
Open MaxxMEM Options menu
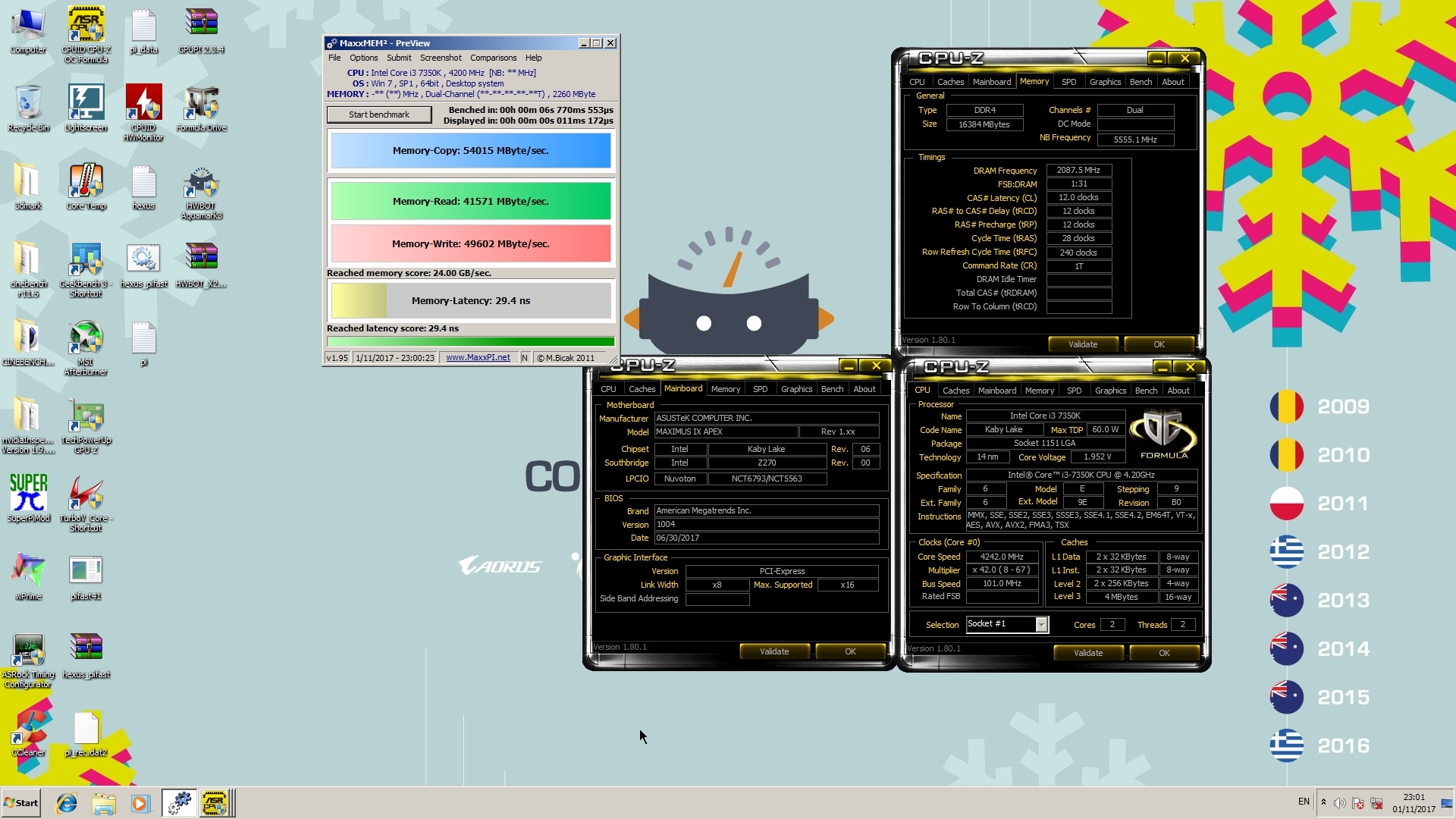pyautogui.click(x=364, y=58)
